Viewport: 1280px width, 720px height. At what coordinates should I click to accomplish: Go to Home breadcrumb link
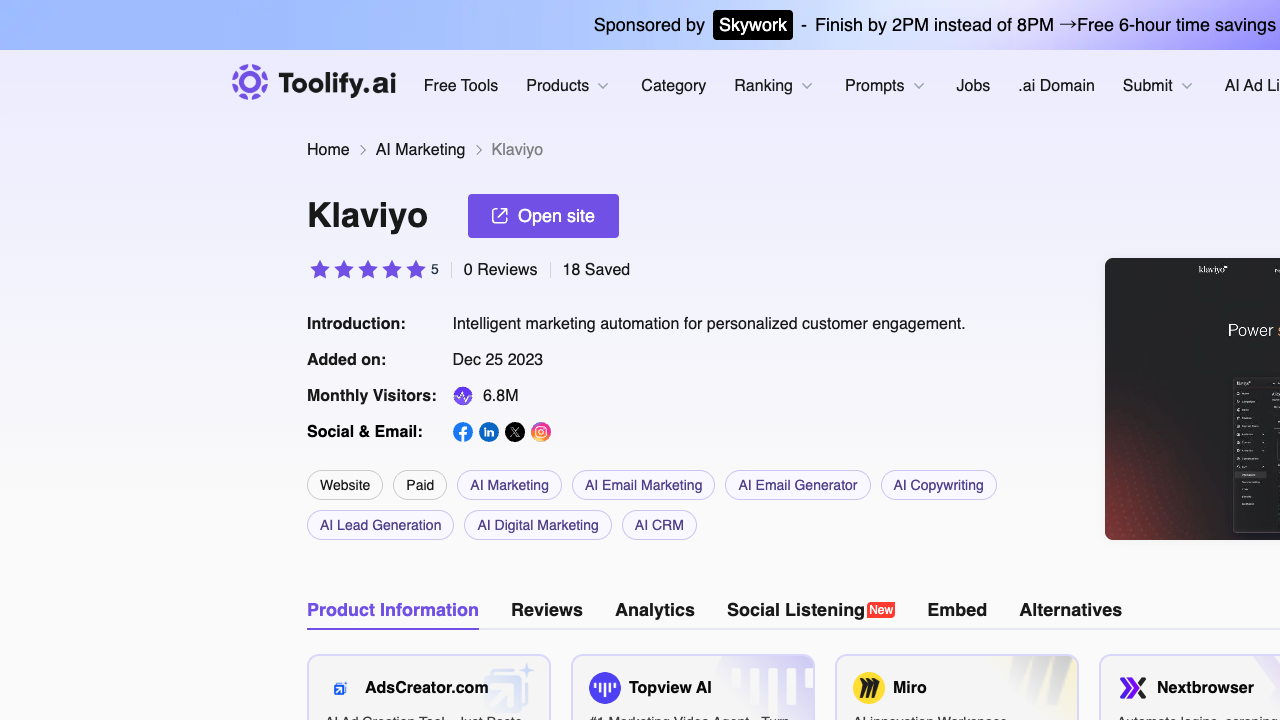[x=328, y=150]
